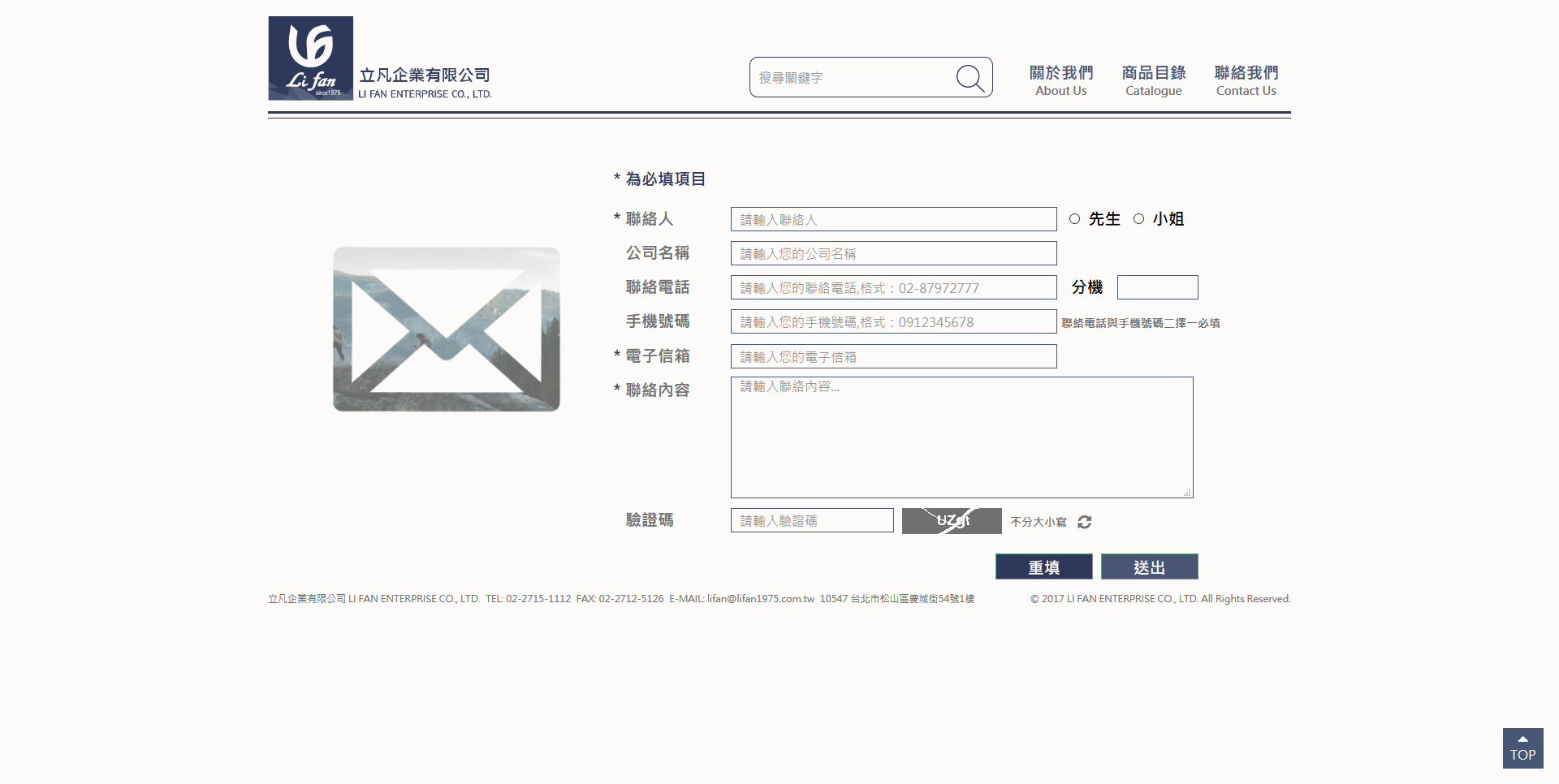This screenshot has height=784, width=1559.
Task: Click the 電子信箱 email input field
Action: tap(893, 356)
